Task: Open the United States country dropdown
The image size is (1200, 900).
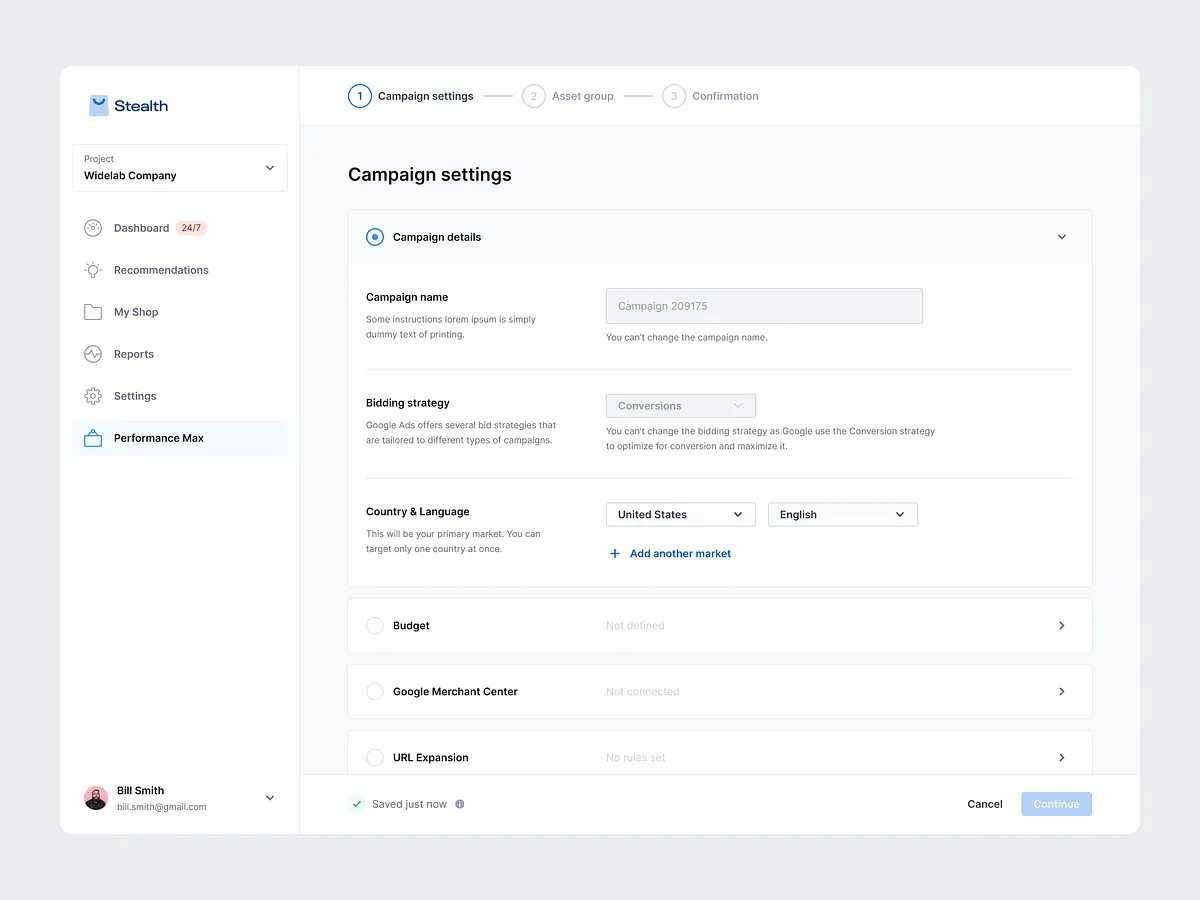Action: coord(680,514)
